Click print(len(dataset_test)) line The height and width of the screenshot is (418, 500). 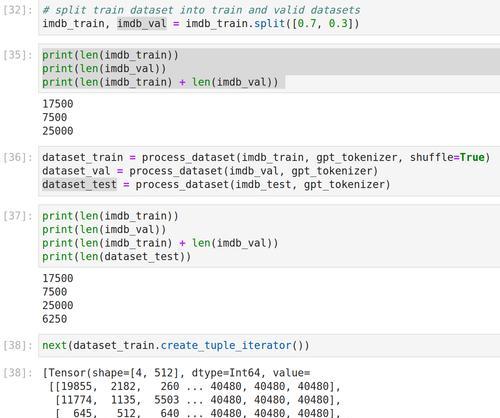click(x=117, y=257)
